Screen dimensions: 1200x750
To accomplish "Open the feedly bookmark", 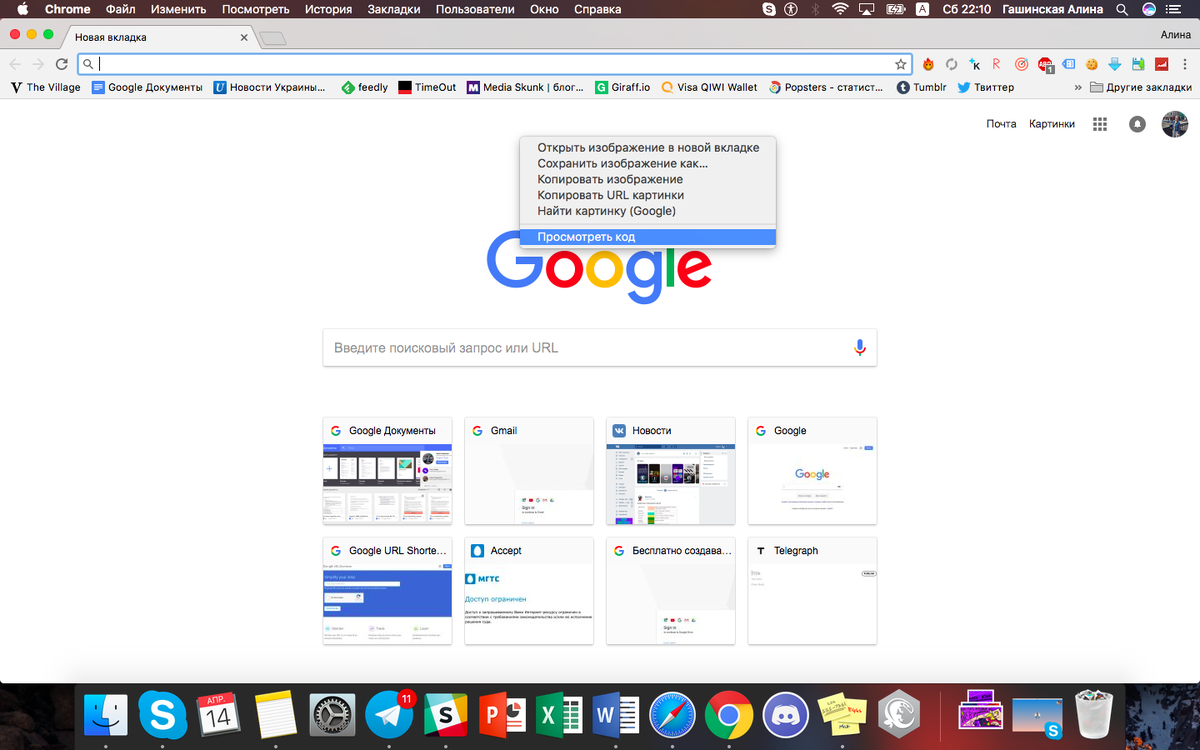I will 364,87.
